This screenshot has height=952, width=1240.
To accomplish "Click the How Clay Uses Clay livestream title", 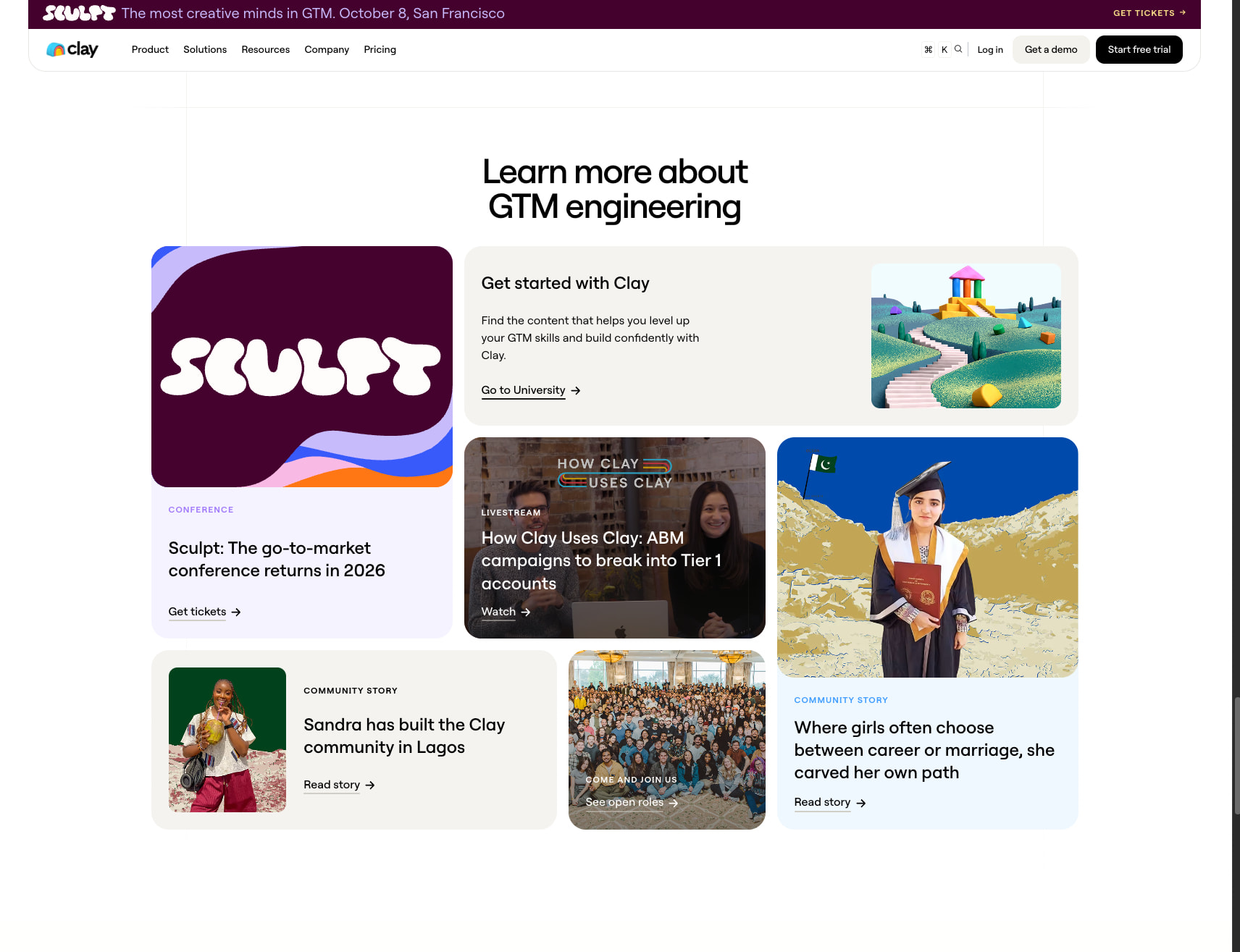I will click(601, 560).
